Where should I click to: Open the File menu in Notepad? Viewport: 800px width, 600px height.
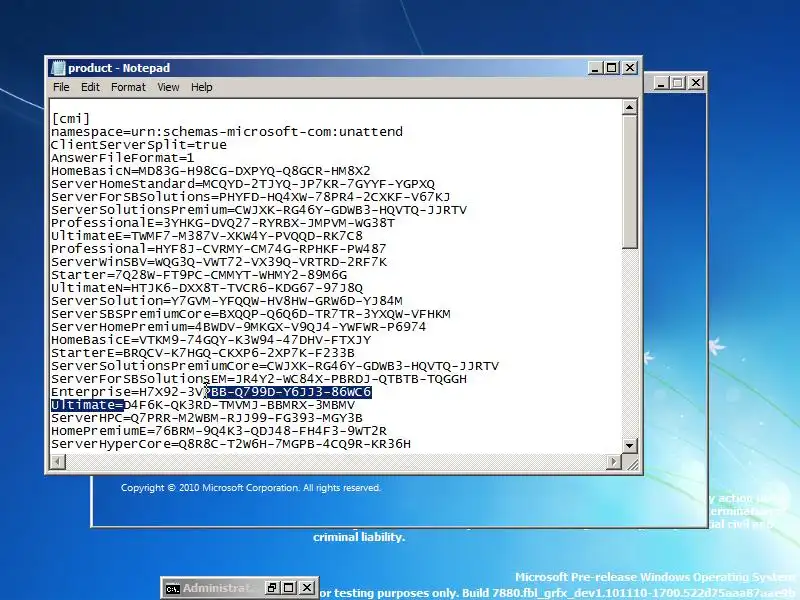coord(61,87)
